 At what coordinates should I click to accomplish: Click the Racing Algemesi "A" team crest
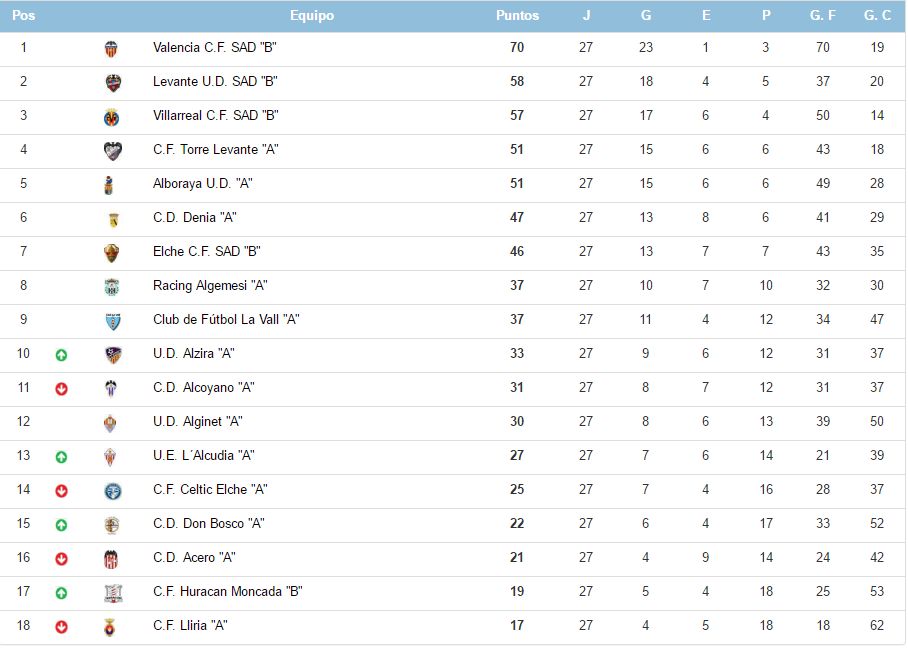112,287
